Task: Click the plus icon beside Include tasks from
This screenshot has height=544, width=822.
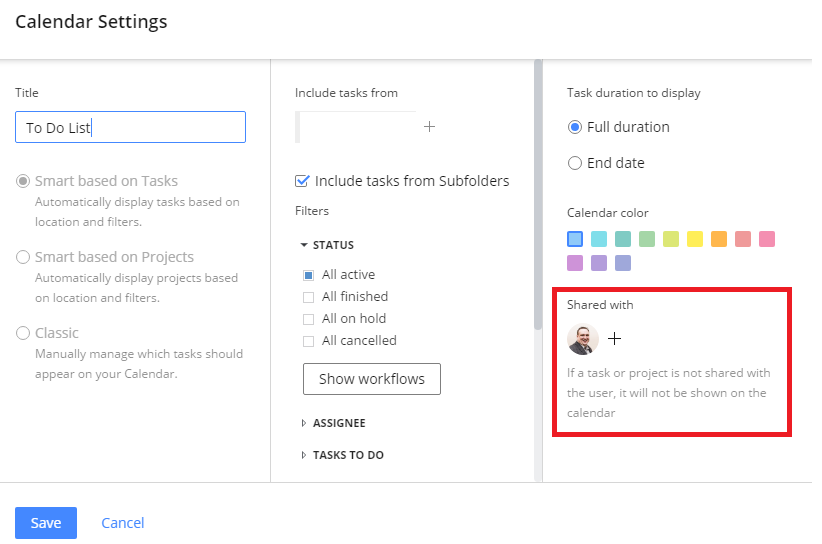Action: tap(429, 127)
